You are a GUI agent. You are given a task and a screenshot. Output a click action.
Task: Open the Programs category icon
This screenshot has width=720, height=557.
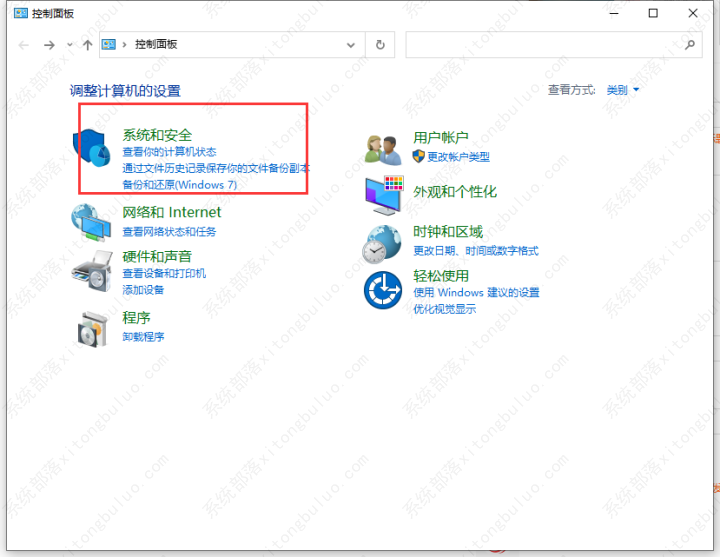coord(92,327)
